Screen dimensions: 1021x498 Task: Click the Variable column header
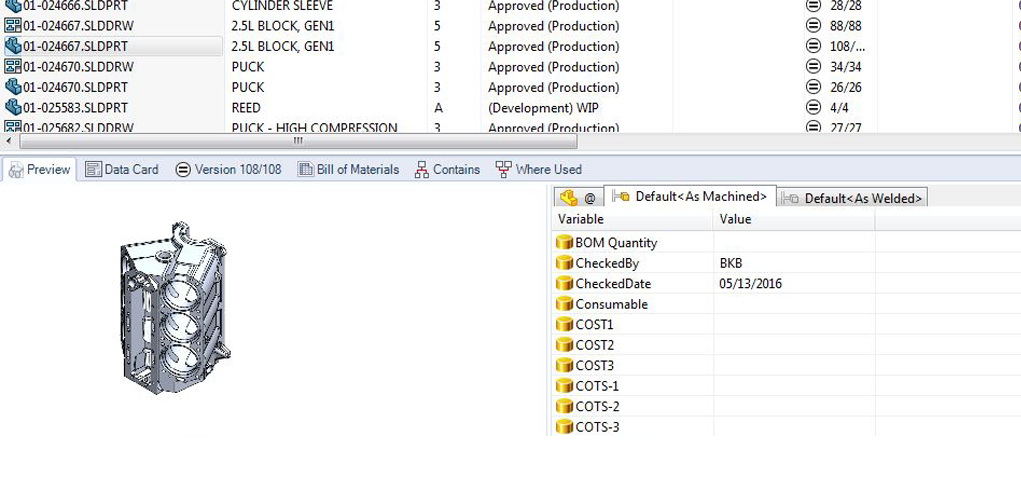click(632, 219)
